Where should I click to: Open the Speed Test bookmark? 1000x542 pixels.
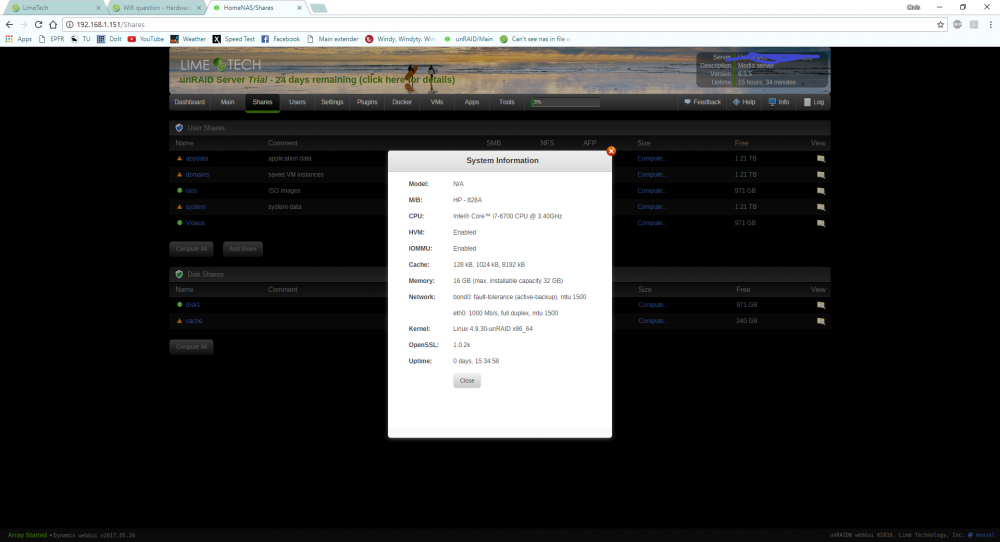[x=233, y=39]
